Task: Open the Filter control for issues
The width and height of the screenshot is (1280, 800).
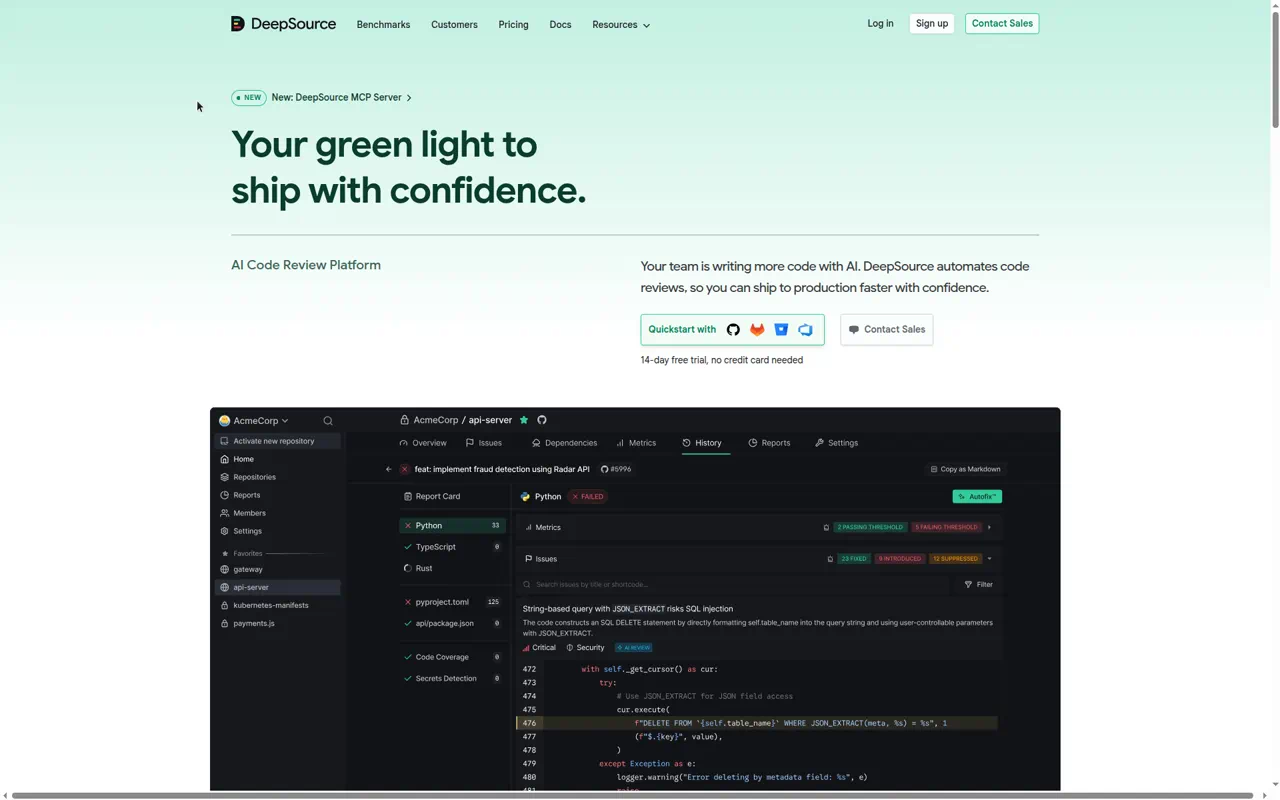Action: click(979, 585)
